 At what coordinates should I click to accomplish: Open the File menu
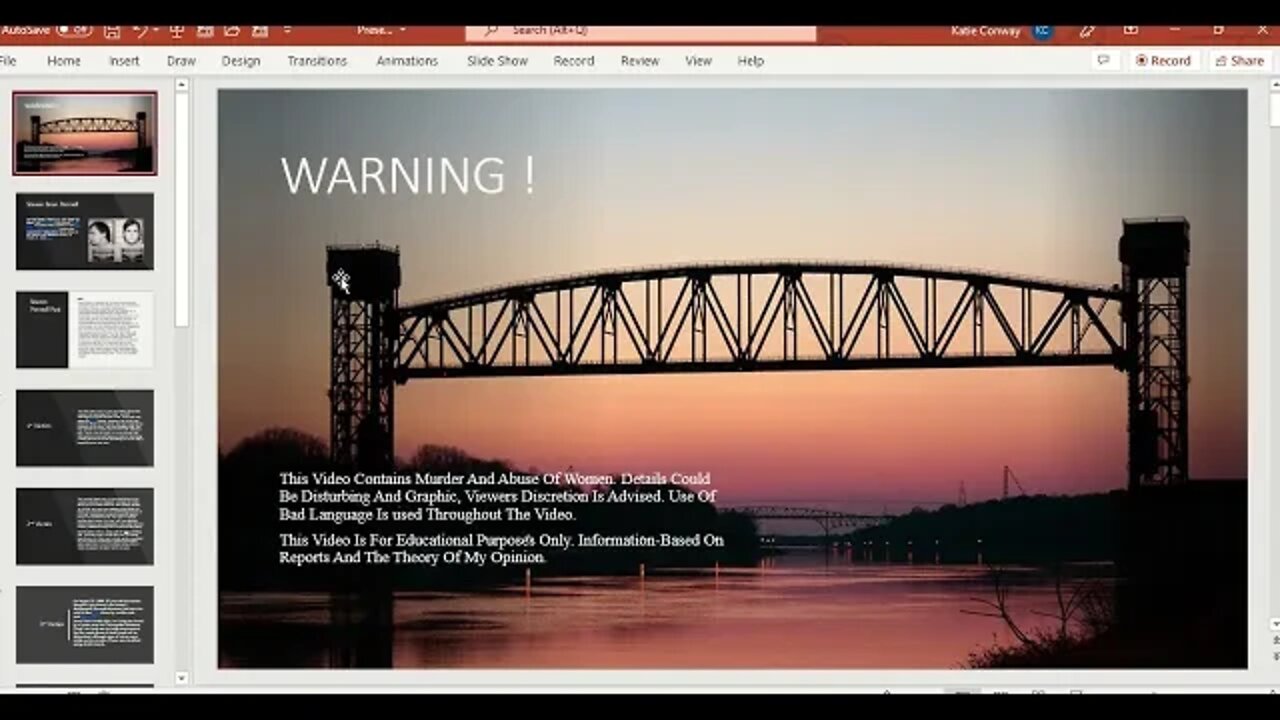coord(8,61)
